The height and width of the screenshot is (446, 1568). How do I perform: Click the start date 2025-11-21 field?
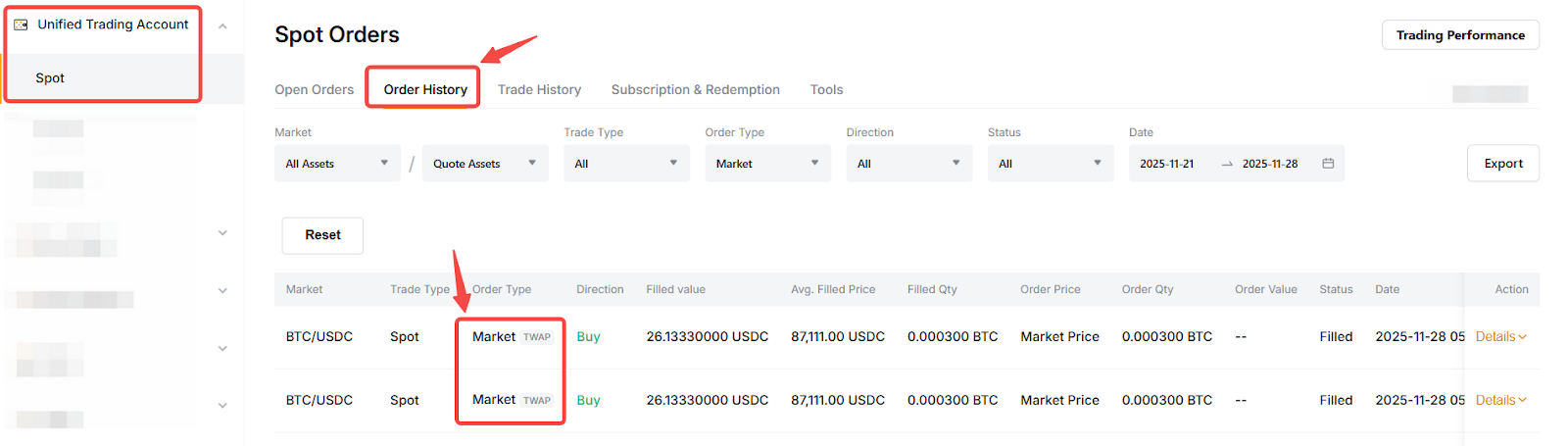(1167, 164)
